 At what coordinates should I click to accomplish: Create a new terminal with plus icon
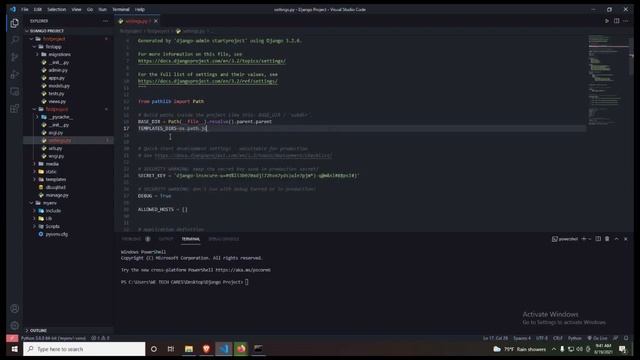click(584, 239)
